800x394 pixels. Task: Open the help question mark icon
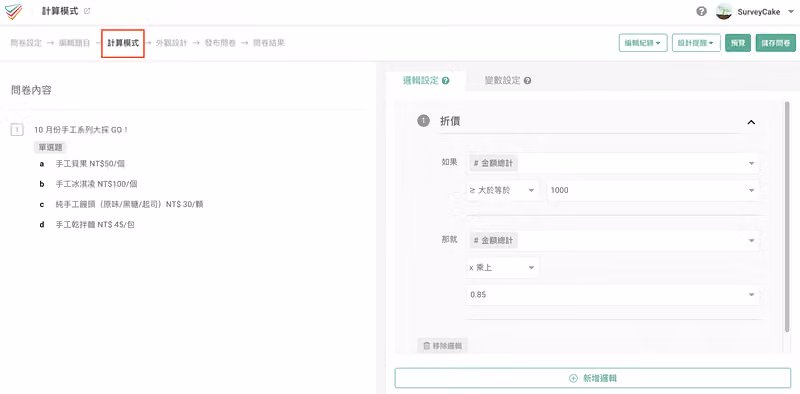702,12
